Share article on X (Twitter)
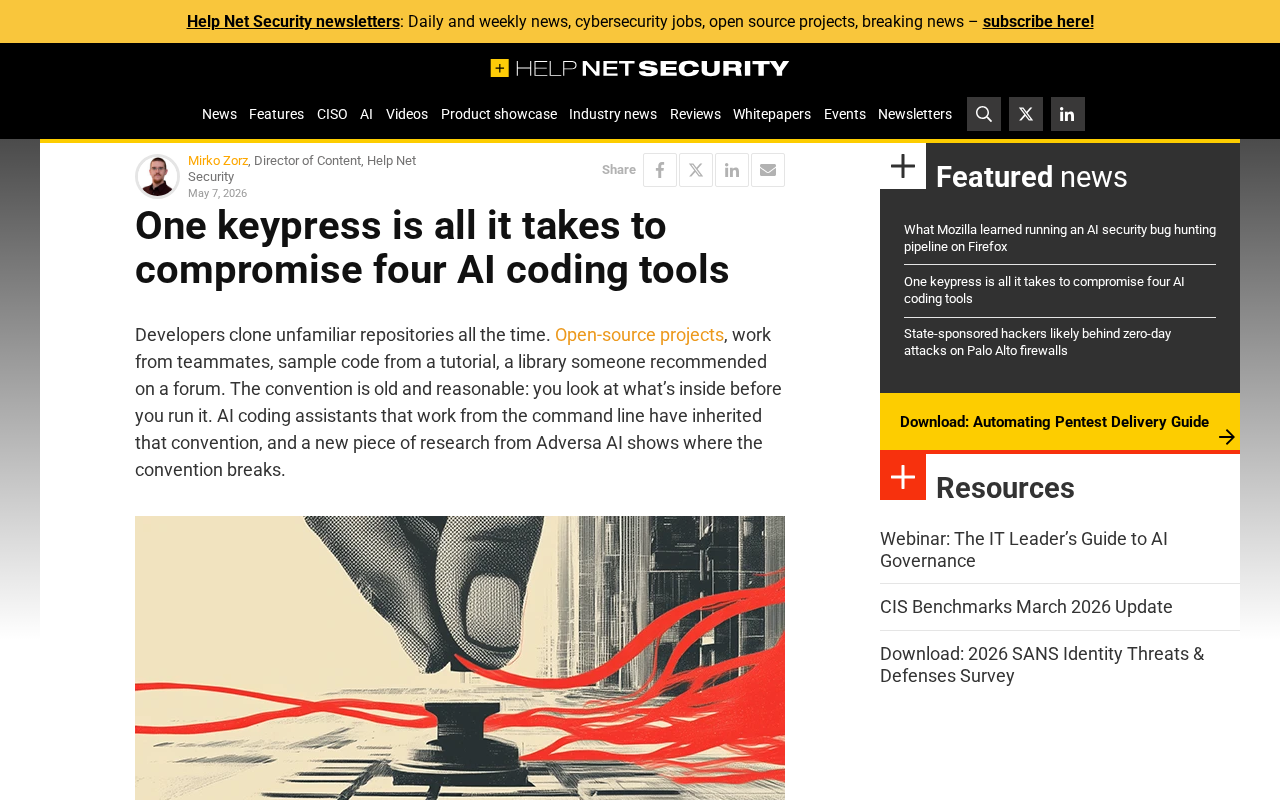 [x=696, y=170]
